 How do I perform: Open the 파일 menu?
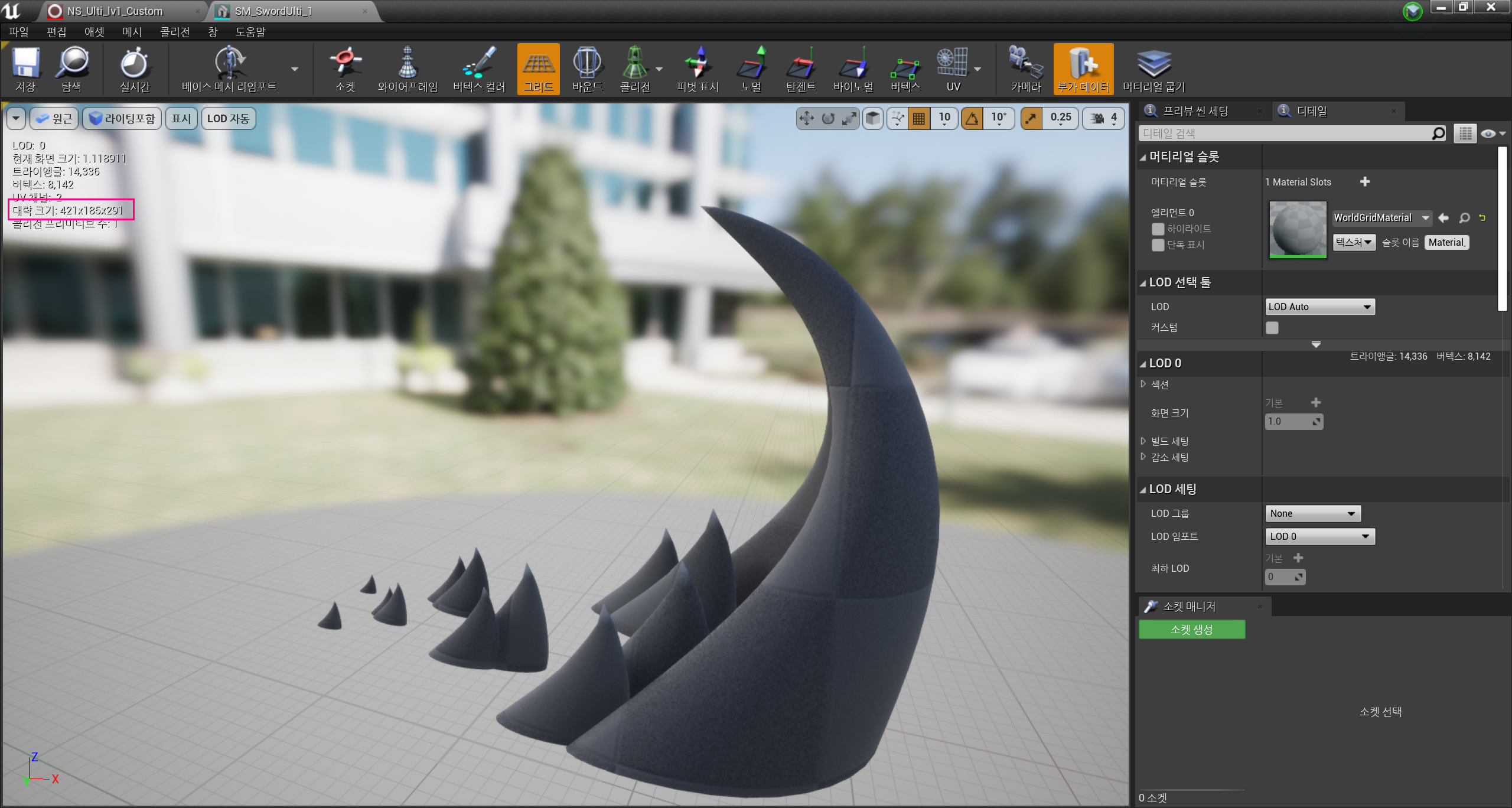pos(18,32)
